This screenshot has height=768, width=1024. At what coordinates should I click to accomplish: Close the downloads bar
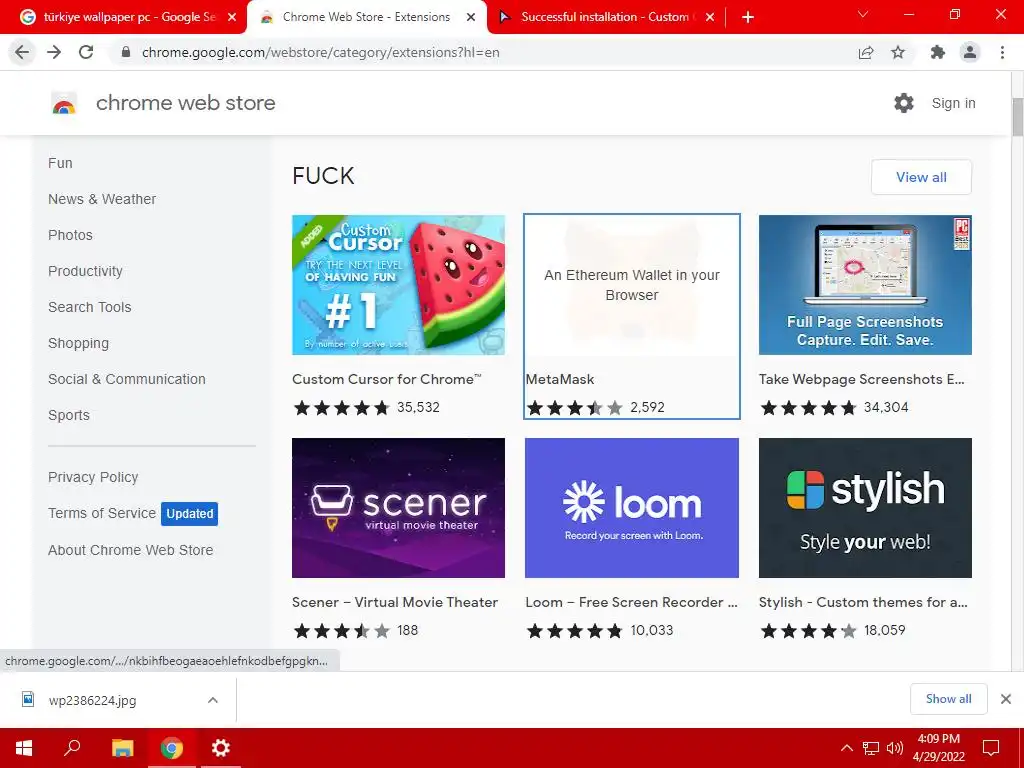1006,699
